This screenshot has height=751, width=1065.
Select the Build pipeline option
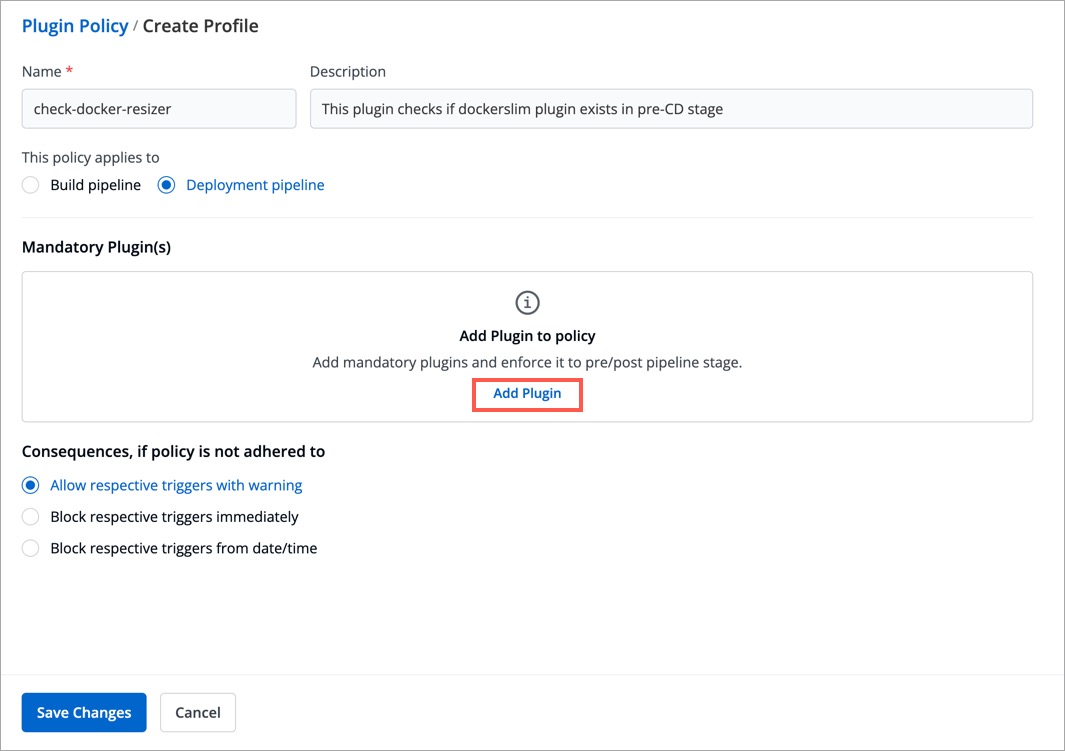point(30,185)
